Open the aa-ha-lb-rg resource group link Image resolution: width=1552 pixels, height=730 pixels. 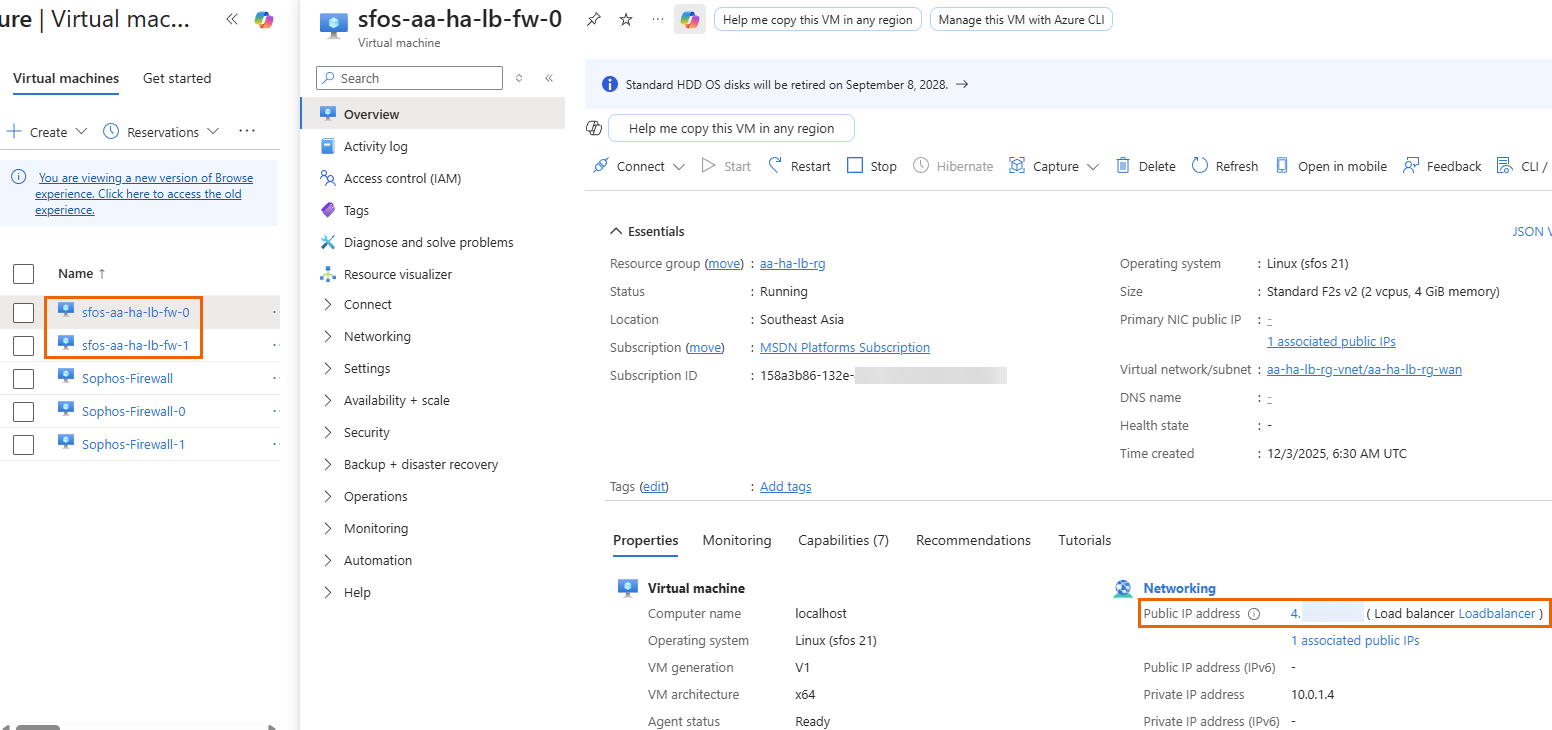click(x=793, y=263)
